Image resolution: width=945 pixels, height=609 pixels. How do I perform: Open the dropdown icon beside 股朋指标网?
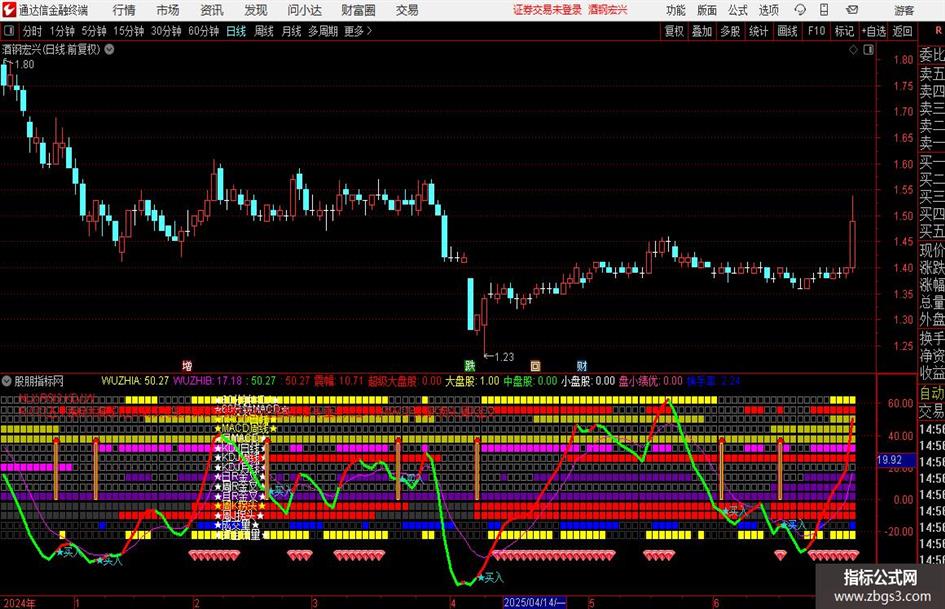pos(7,381)
